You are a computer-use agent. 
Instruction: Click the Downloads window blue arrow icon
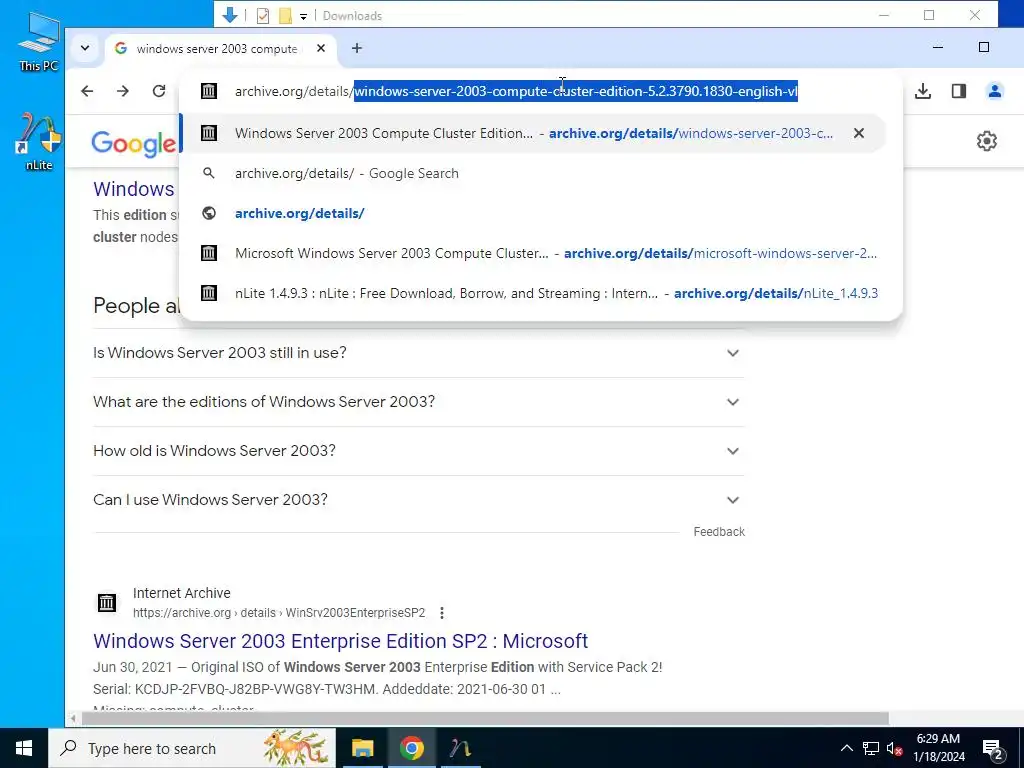pos(230,15)
